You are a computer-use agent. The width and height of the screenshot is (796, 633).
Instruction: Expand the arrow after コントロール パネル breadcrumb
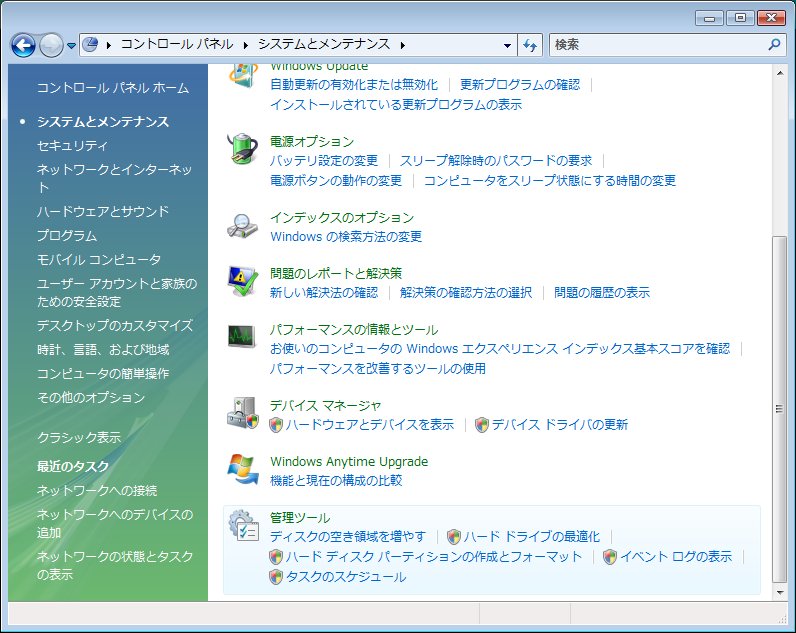246,45
